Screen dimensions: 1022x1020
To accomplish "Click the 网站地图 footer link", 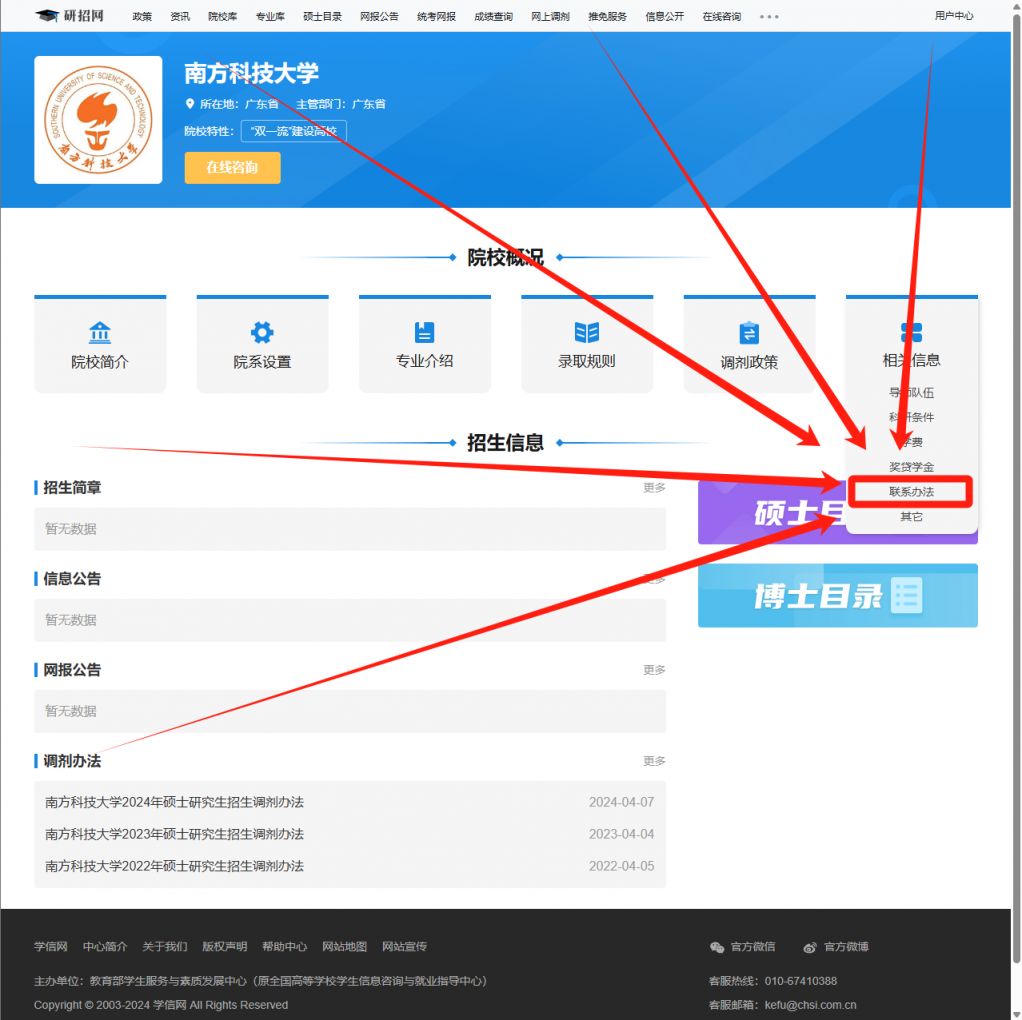I will point(345,947).
